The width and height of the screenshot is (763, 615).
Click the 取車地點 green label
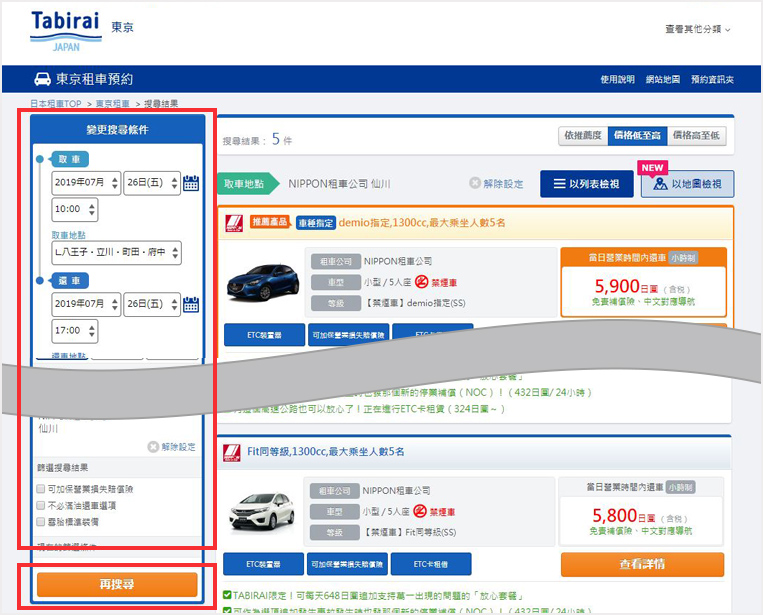[248, 183]
